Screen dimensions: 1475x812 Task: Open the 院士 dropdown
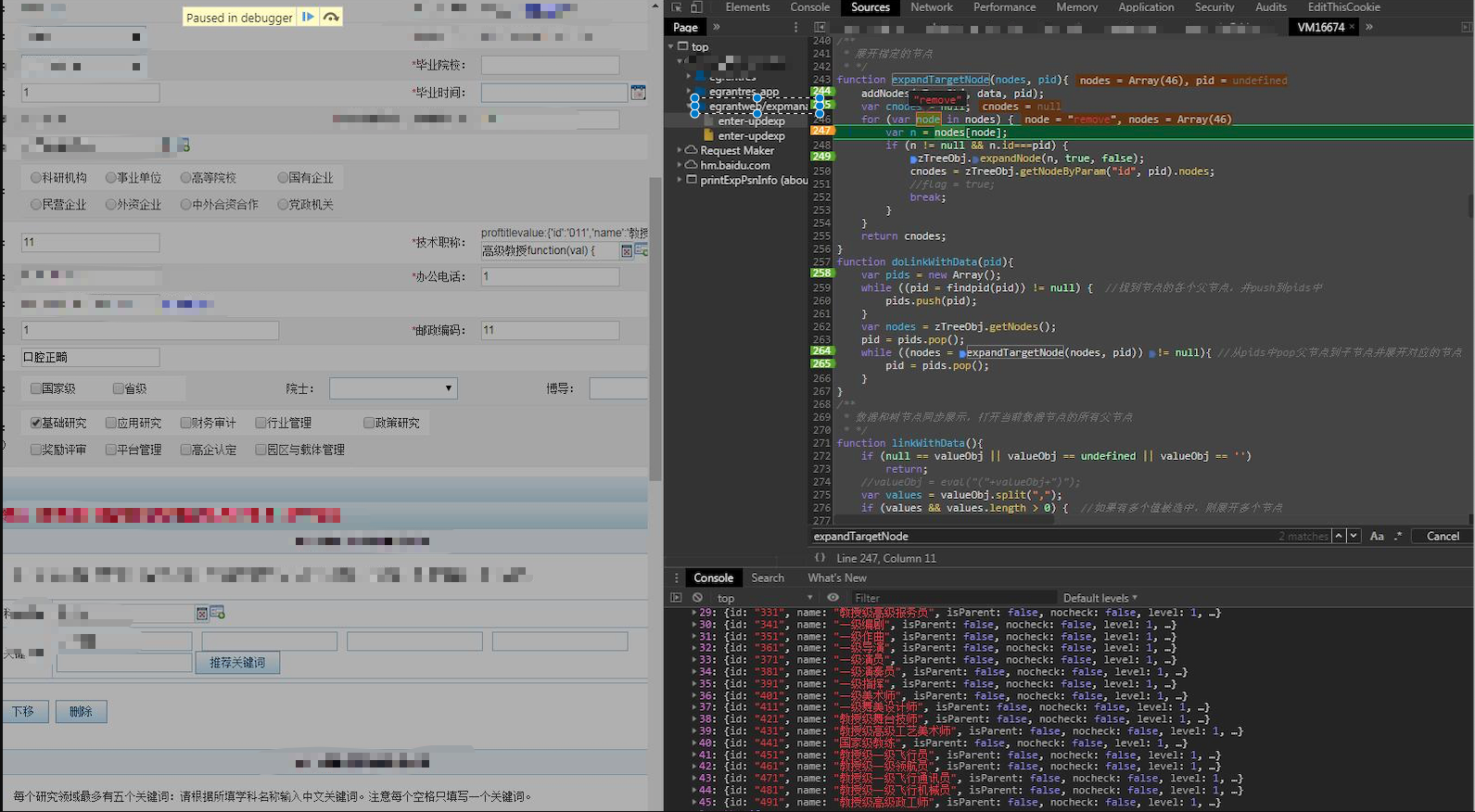coord(393,388)
